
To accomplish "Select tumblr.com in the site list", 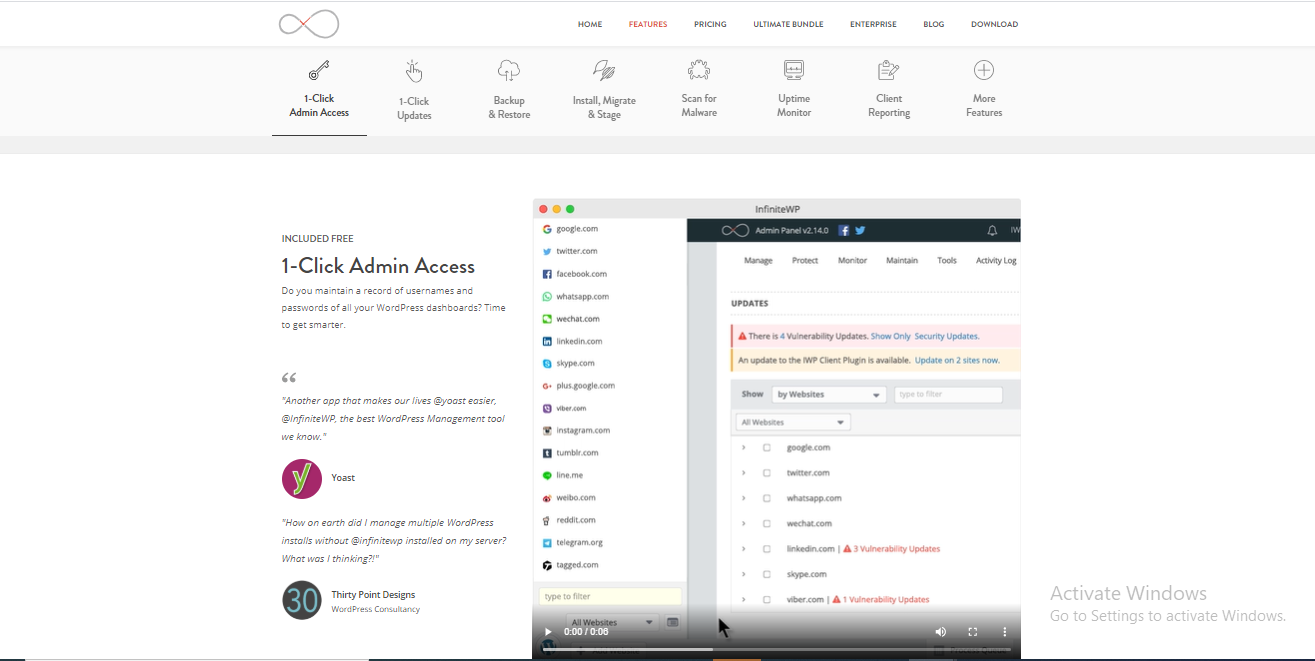I will [x=577, y=453].
